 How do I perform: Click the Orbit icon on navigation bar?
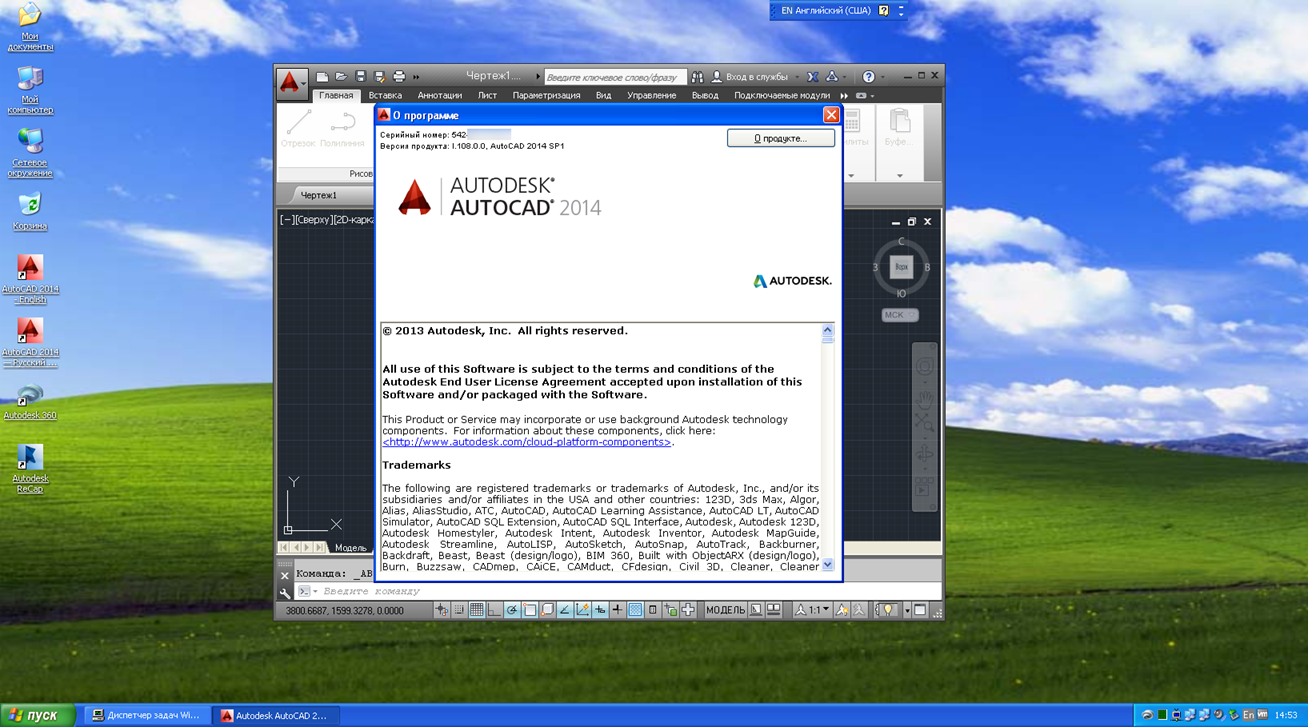click(925, 456)
